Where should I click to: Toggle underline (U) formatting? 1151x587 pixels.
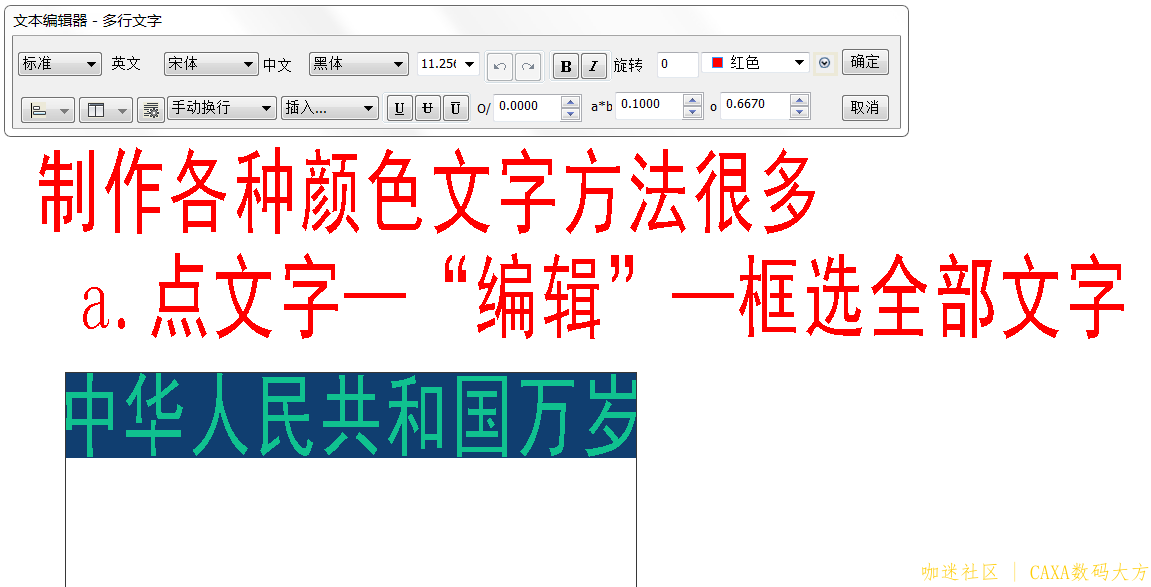pos(399,109)
